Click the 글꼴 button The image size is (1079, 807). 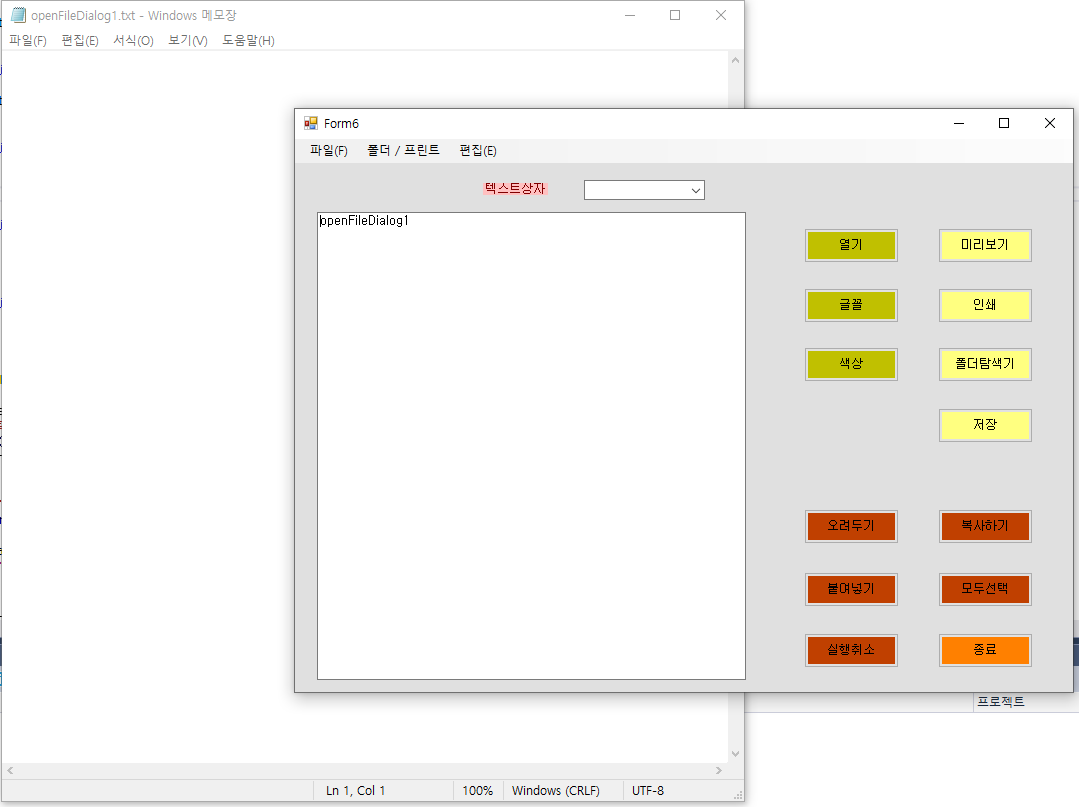coord(851,305)
